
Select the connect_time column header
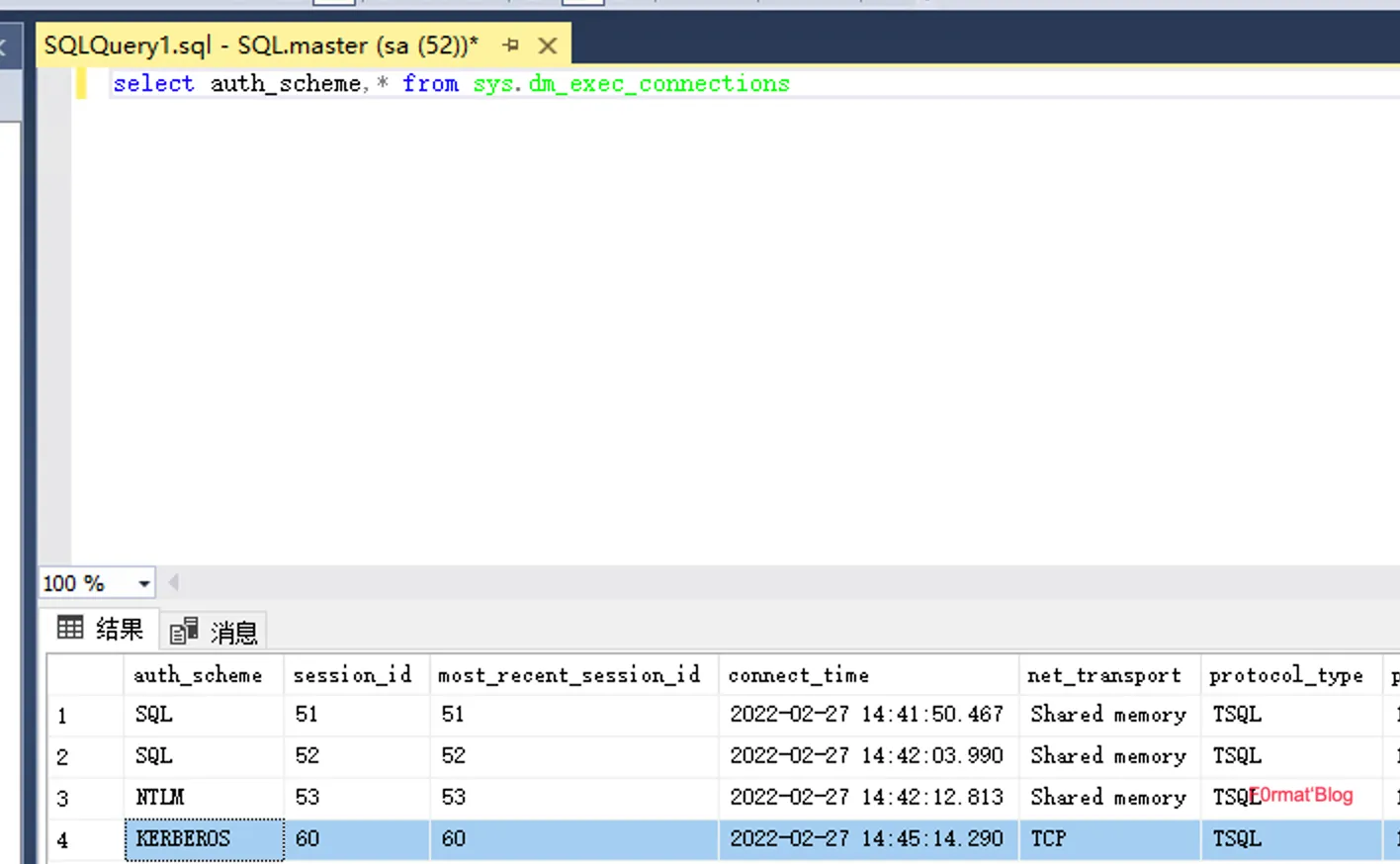[798, 675]
